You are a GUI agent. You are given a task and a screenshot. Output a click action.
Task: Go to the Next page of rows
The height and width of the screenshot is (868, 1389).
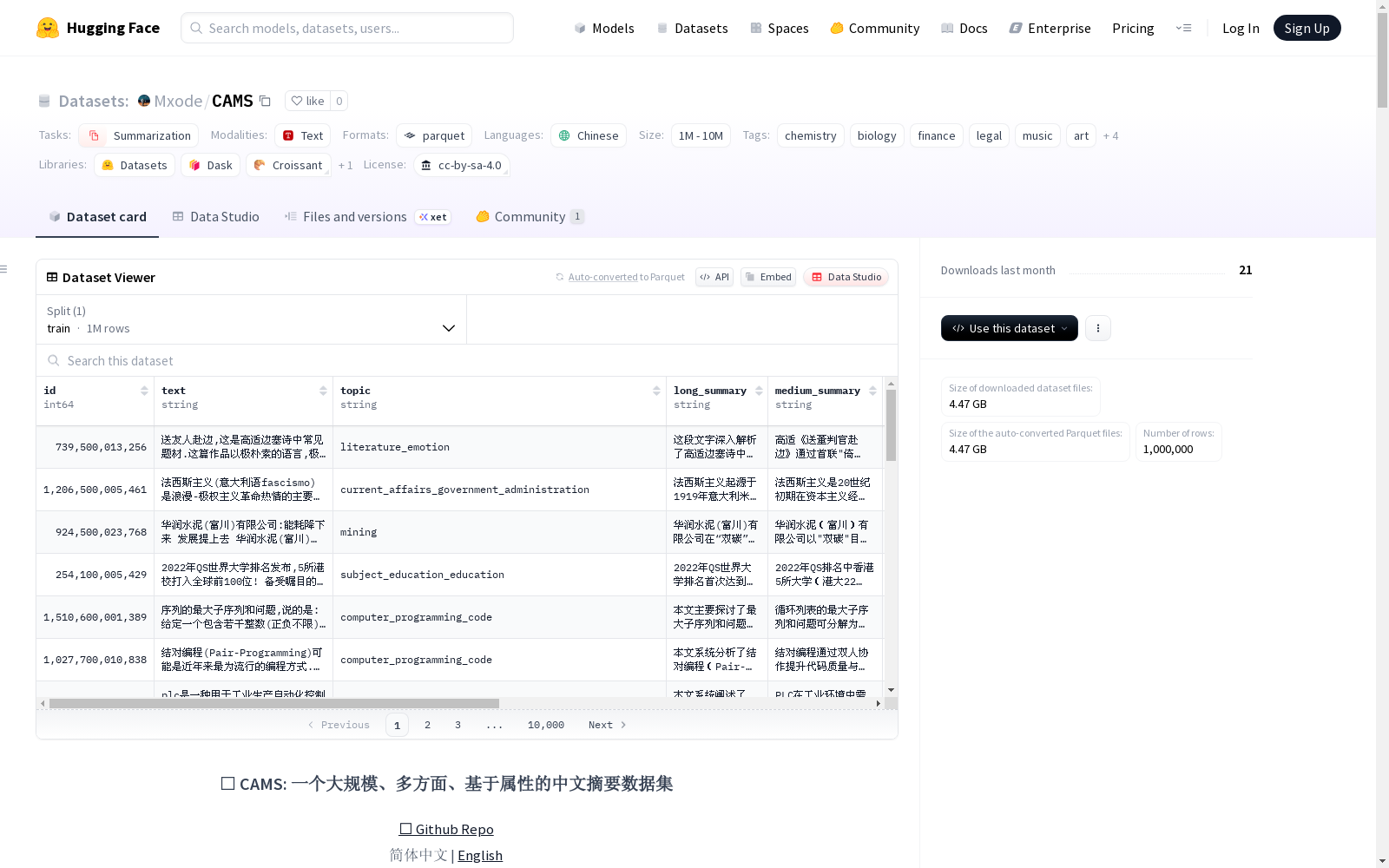tap(607, 725)
